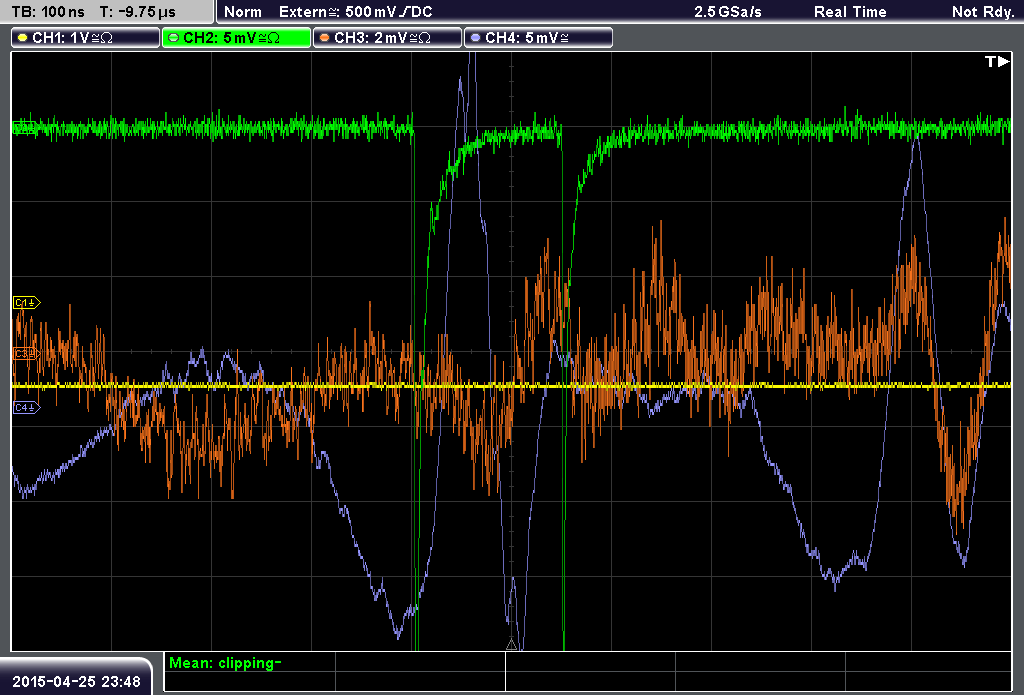
Task: Click the trigger time triangle marker at bottom
Action: [511, 645]
